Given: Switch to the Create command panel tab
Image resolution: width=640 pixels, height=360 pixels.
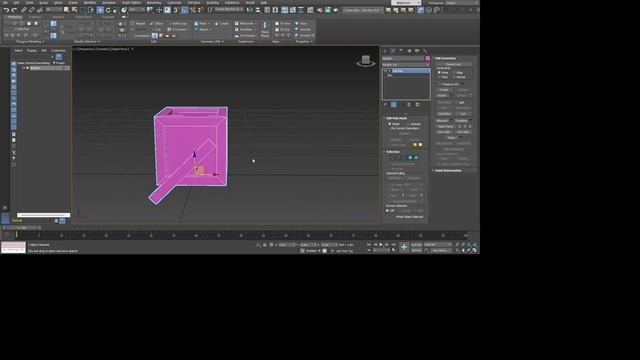Looking at the screenshot, I should tap(385, 51).
